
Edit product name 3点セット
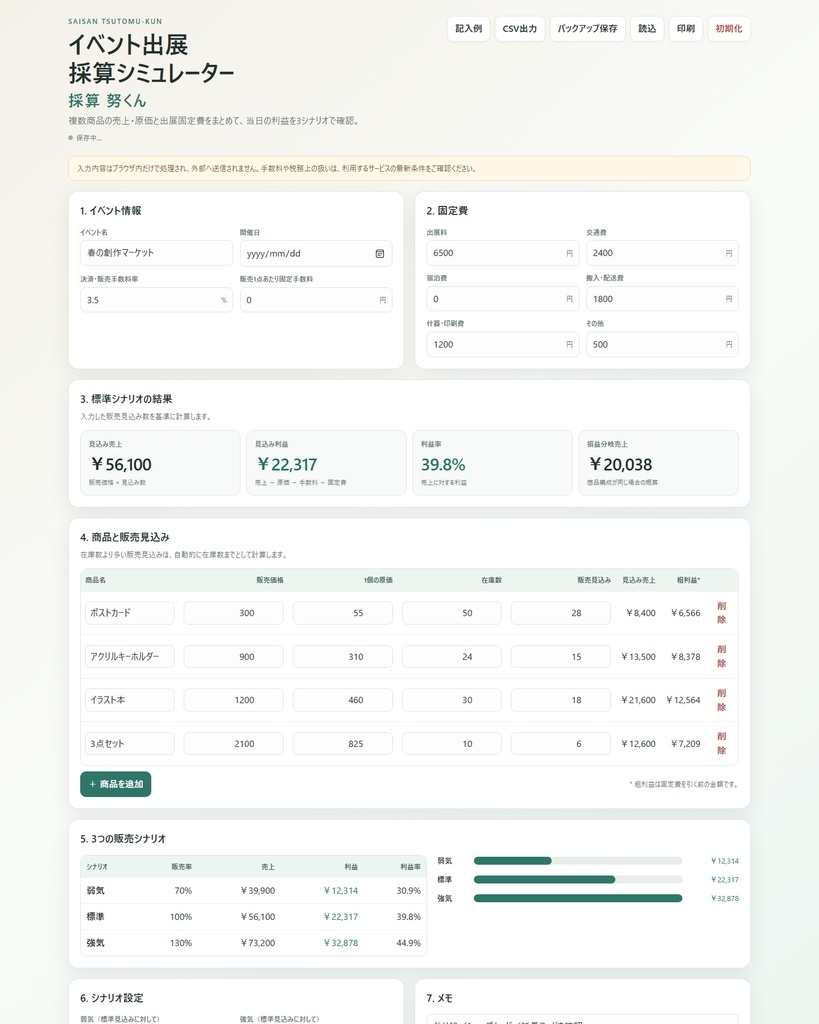click(x=130, y=743)
